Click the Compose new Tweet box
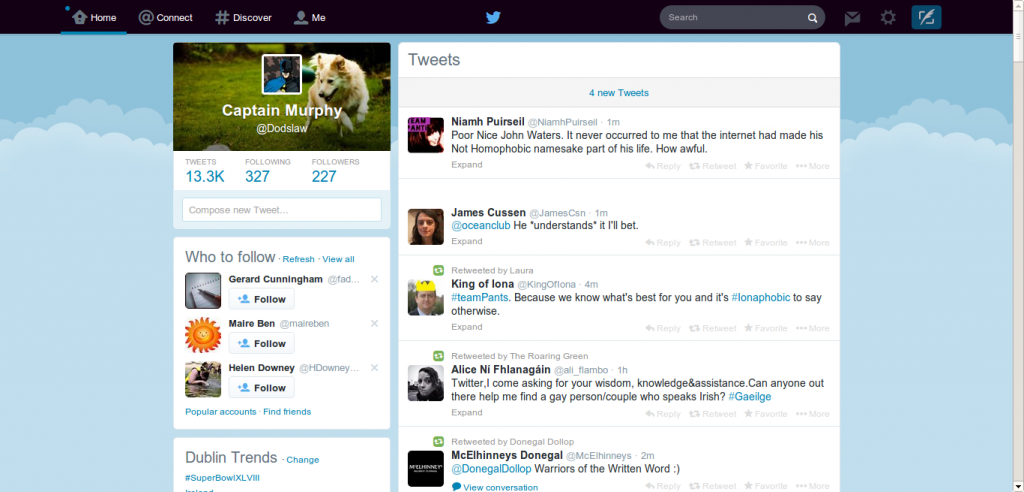The height and width of the screenshot is (492, 1024). click(x=281, y=210)
